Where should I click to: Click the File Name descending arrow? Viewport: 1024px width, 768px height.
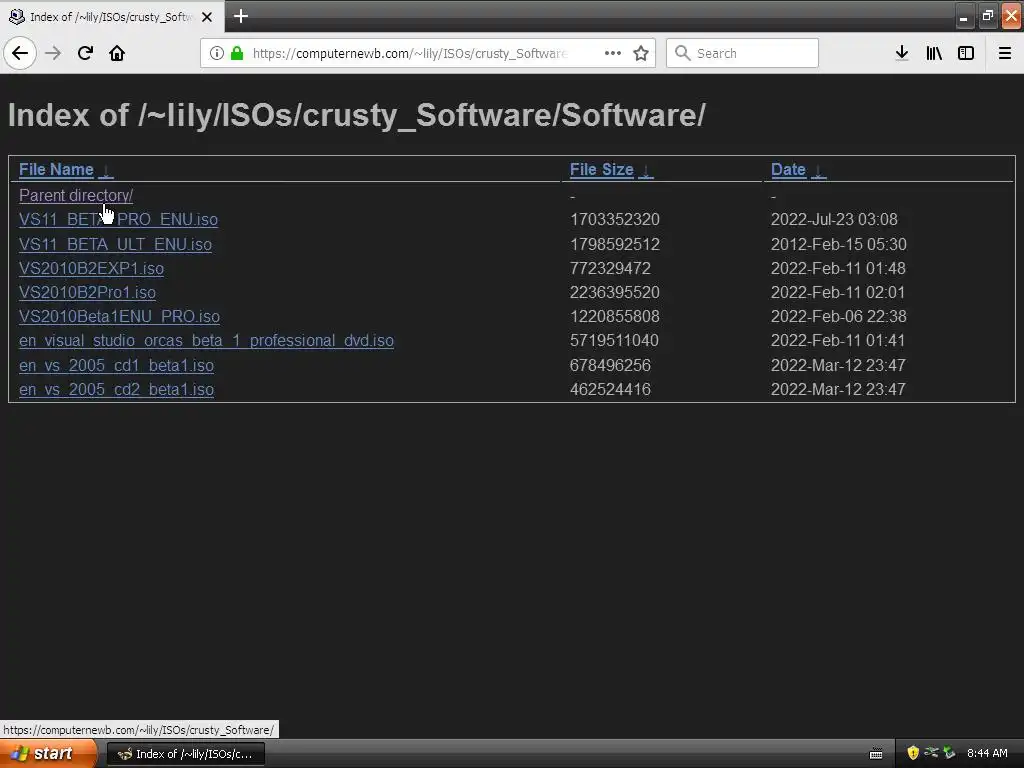[106, 171]
